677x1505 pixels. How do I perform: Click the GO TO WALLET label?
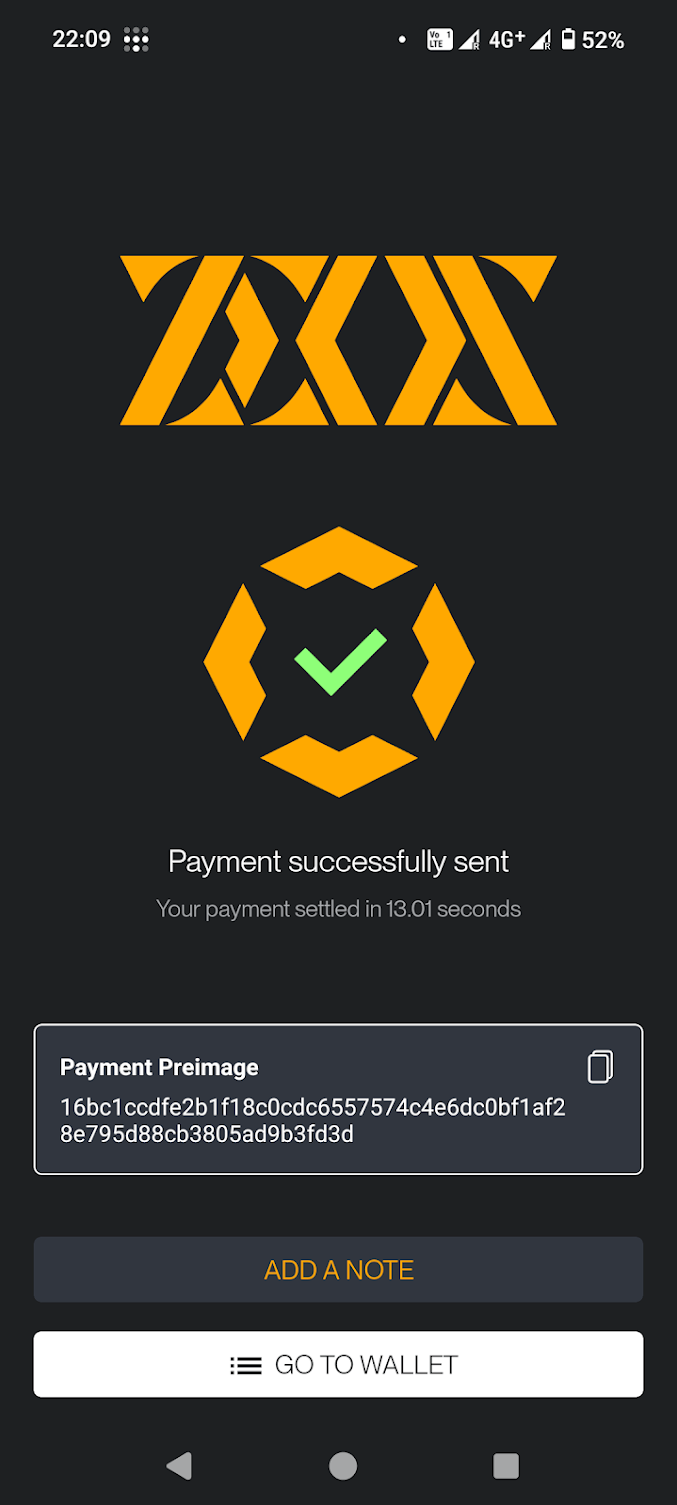366,1365
